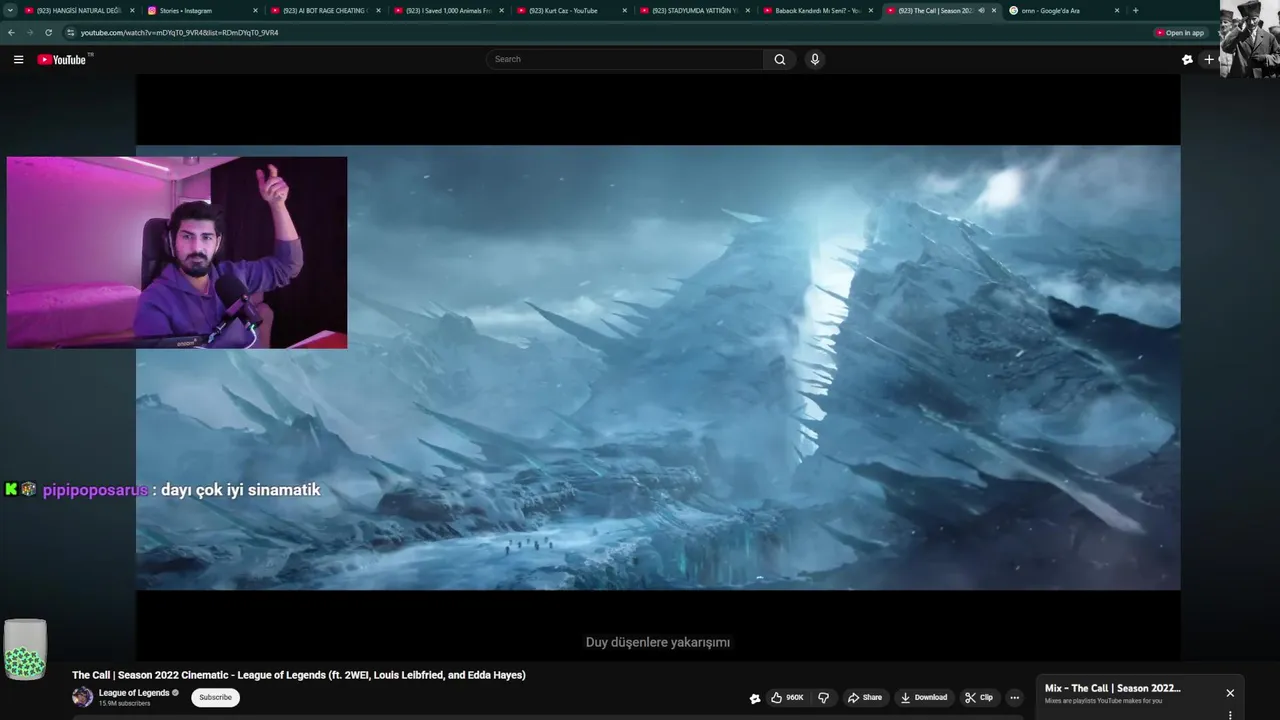Create a Clip of the video
The height and width of the screenshot is (720, 1280).
tap(979, 698)
